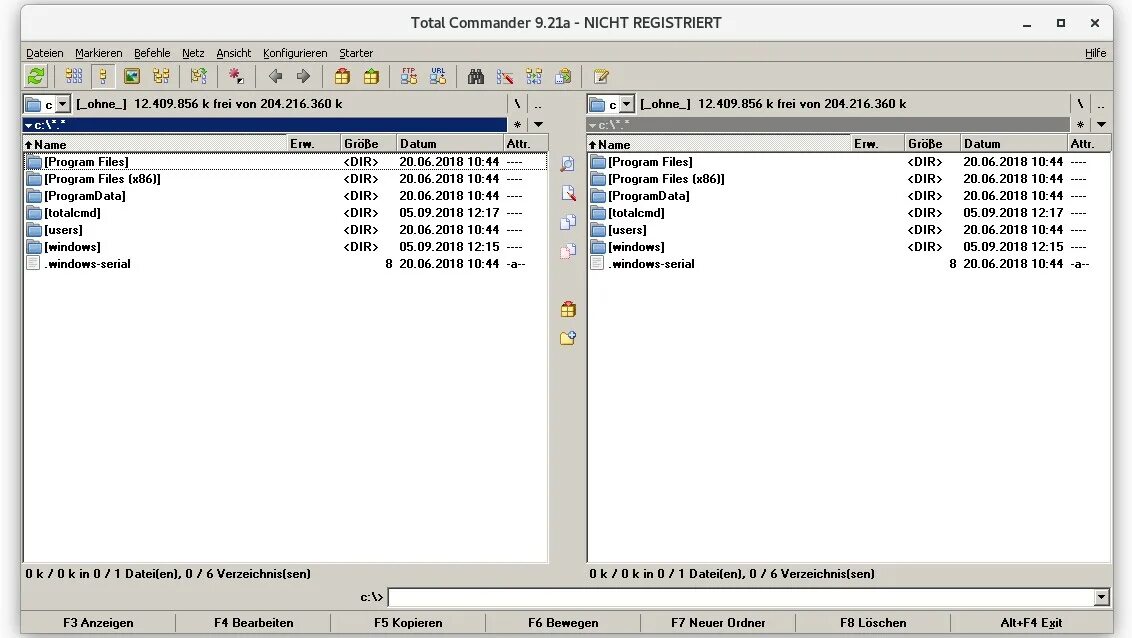
Task: Click the edit file pencil icon in middle bar
Action: click(568, 193)
